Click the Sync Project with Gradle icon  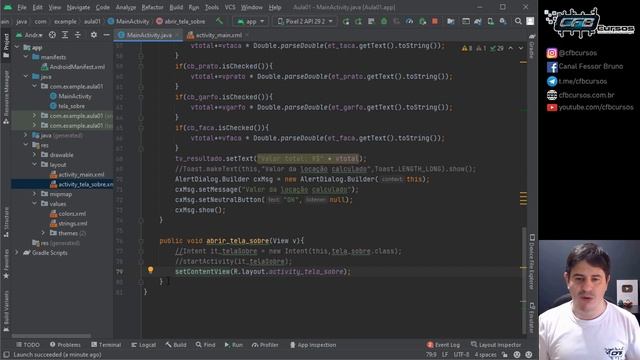[x=478, y=21]
